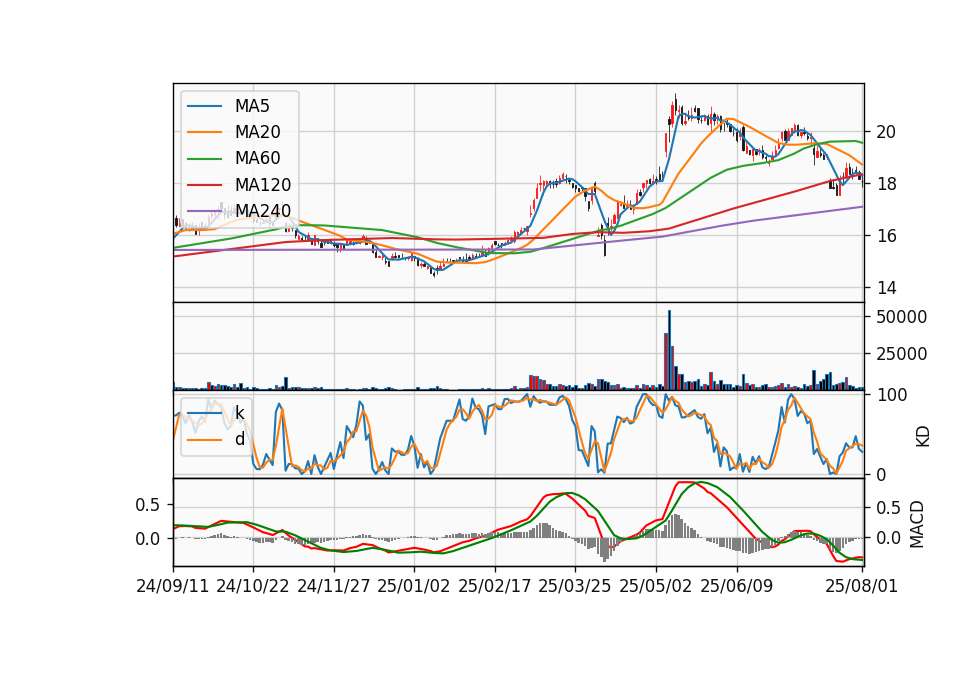Click the tallest volume bar in May
Screen dimensions: 960x690
669,350
